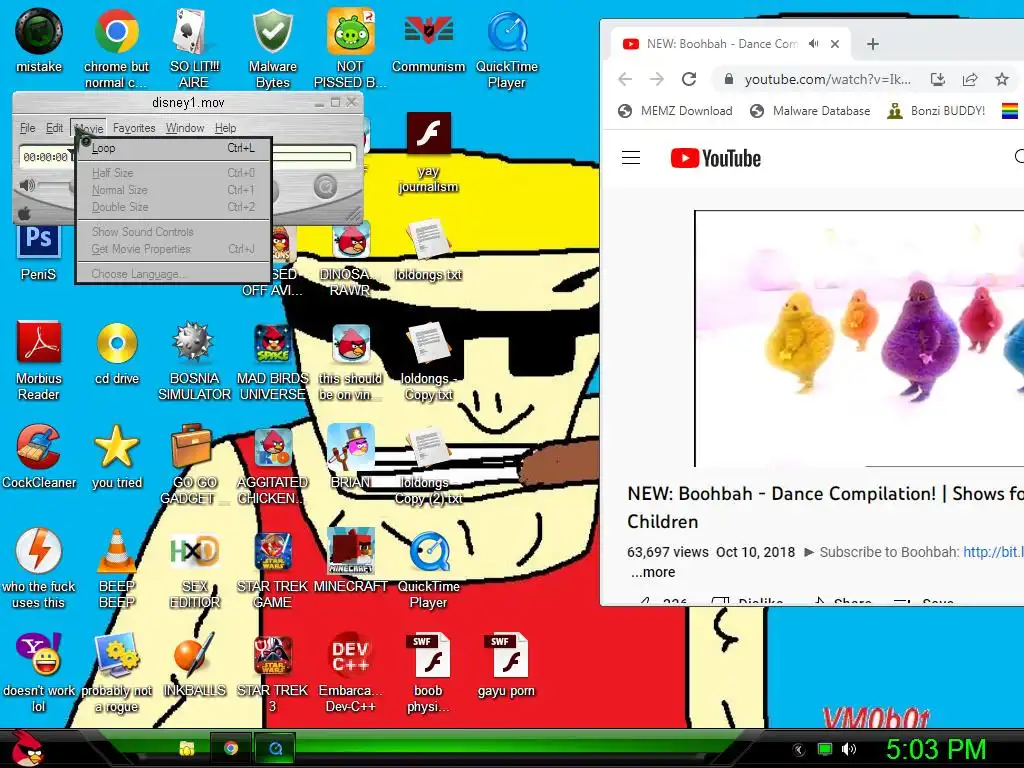Open the 'boob physi...' SWF file

(x=428, y=654)
